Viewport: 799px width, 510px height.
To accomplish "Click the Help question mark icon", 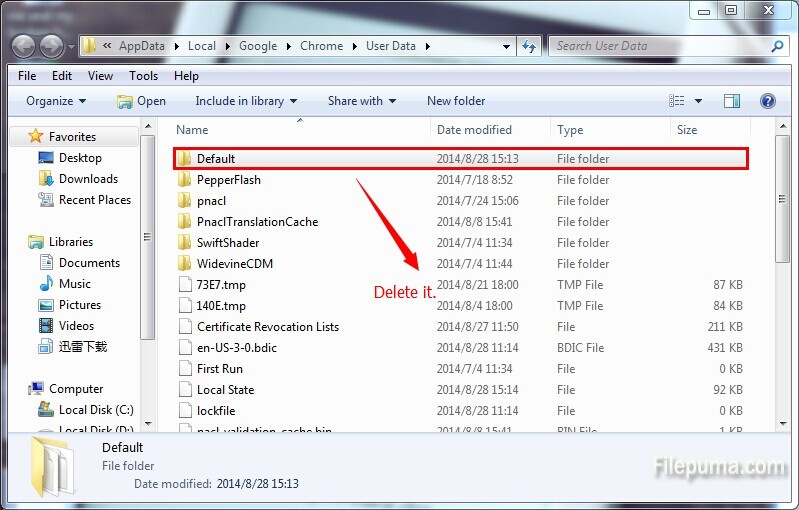I will tap(767, 101).
